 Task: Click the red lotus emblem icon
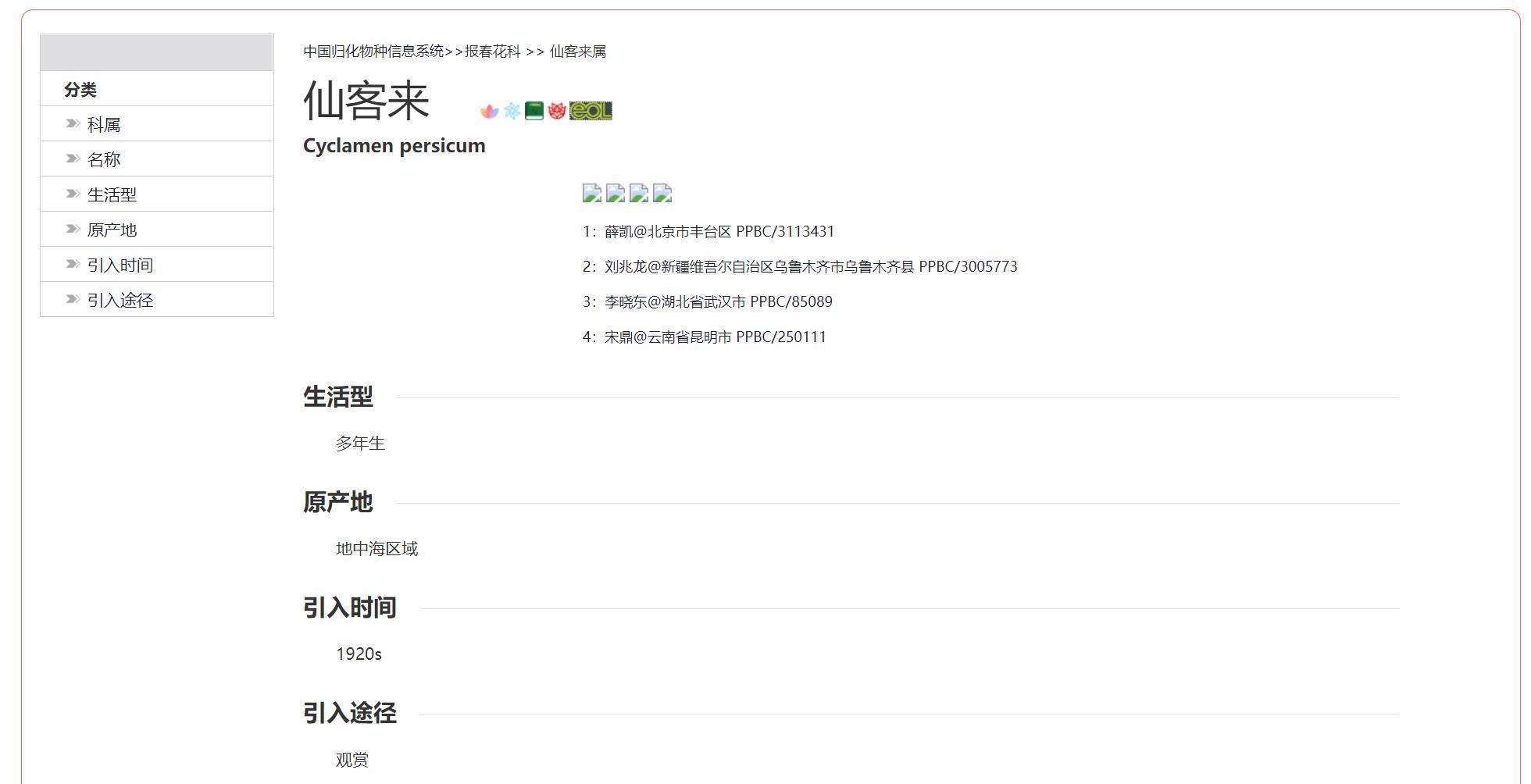[x=556, y=111]
